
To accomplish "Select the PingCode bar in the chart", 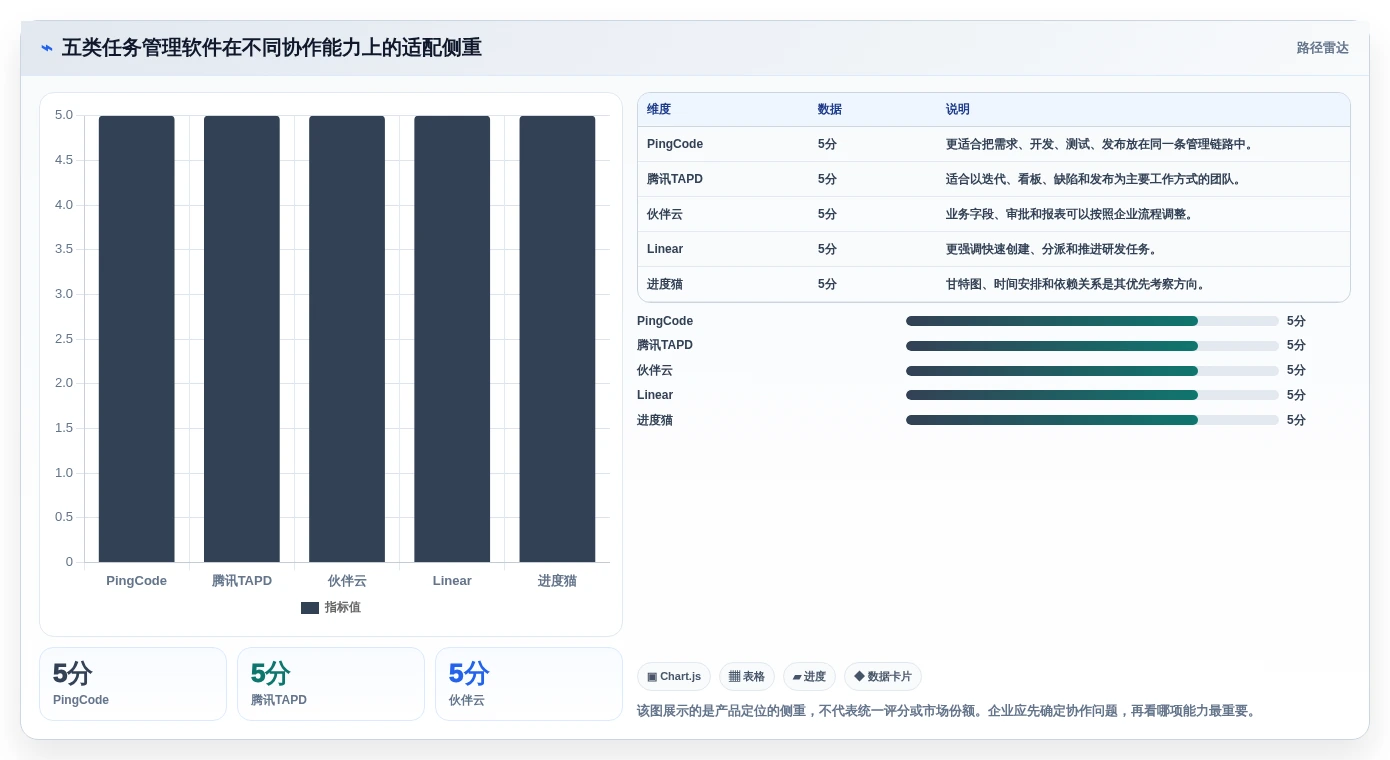I will (136, 339).
